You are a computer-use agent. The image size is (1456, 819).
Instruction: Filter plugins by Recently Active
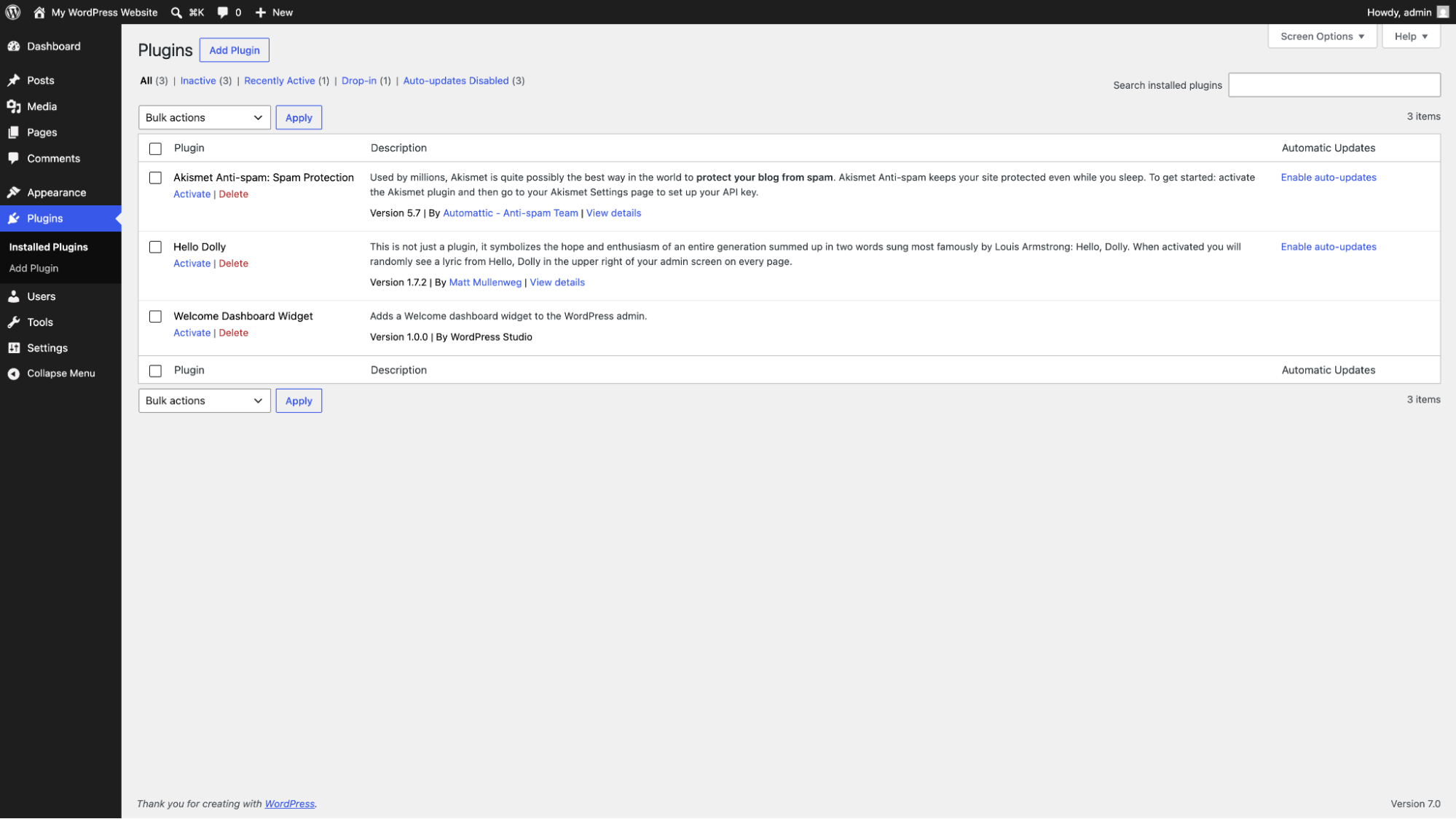pos(280,81)
